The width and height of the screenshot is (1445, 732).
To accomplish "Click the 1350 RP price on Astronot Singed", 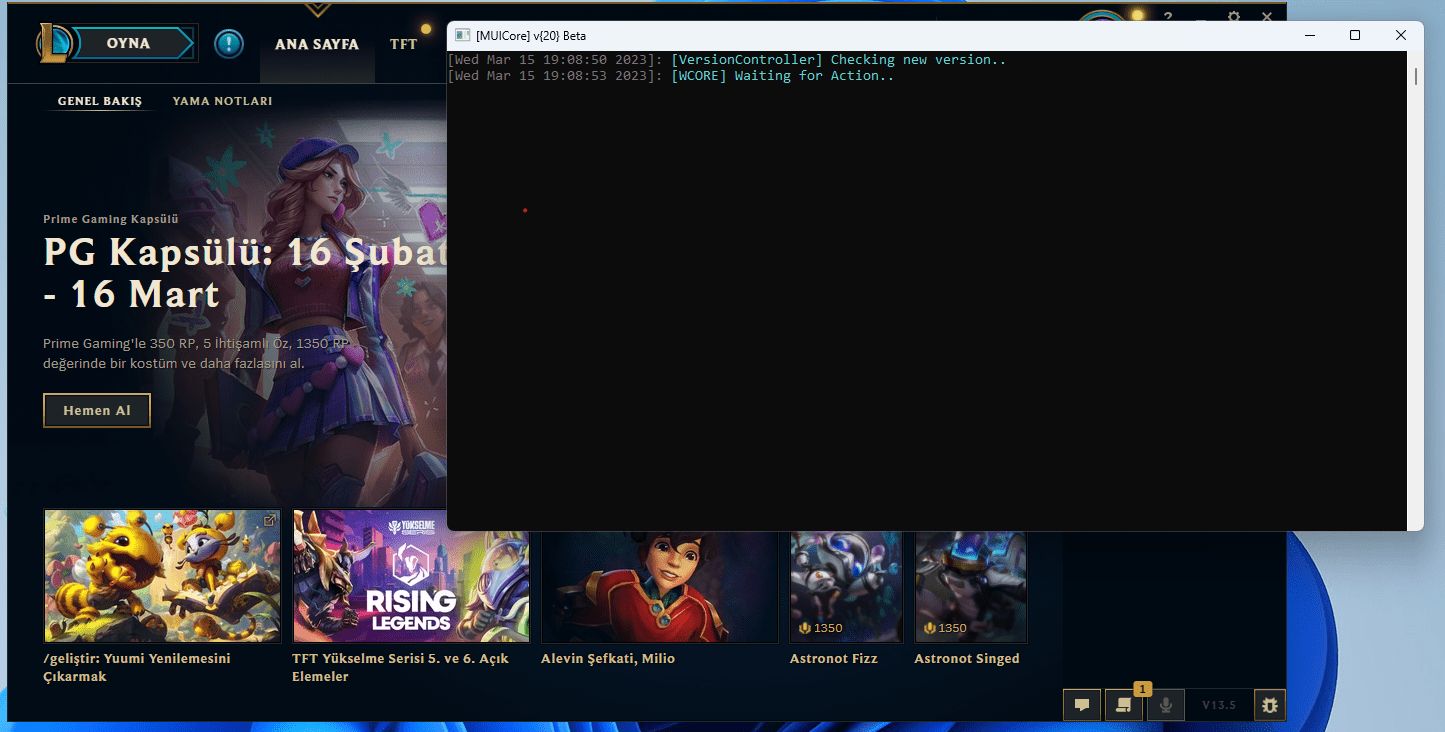I will (945, 628).
